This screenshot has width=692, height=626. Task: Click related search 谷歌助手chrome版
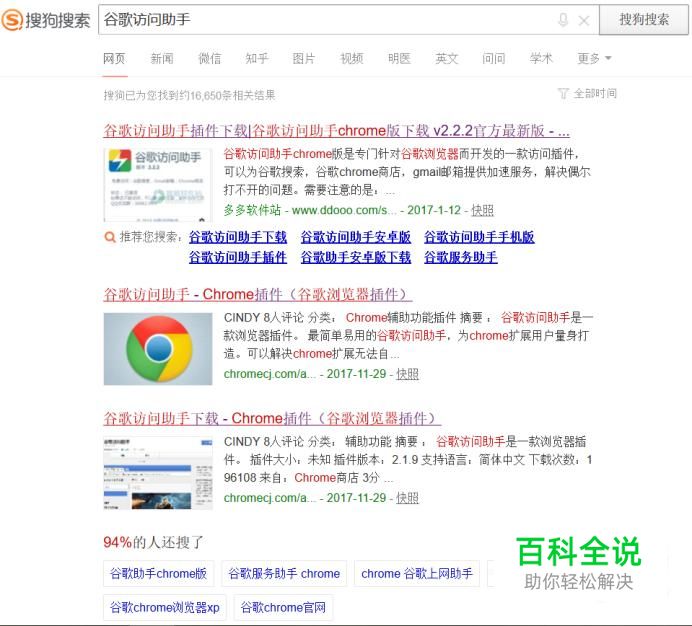[x=158, y=573]
